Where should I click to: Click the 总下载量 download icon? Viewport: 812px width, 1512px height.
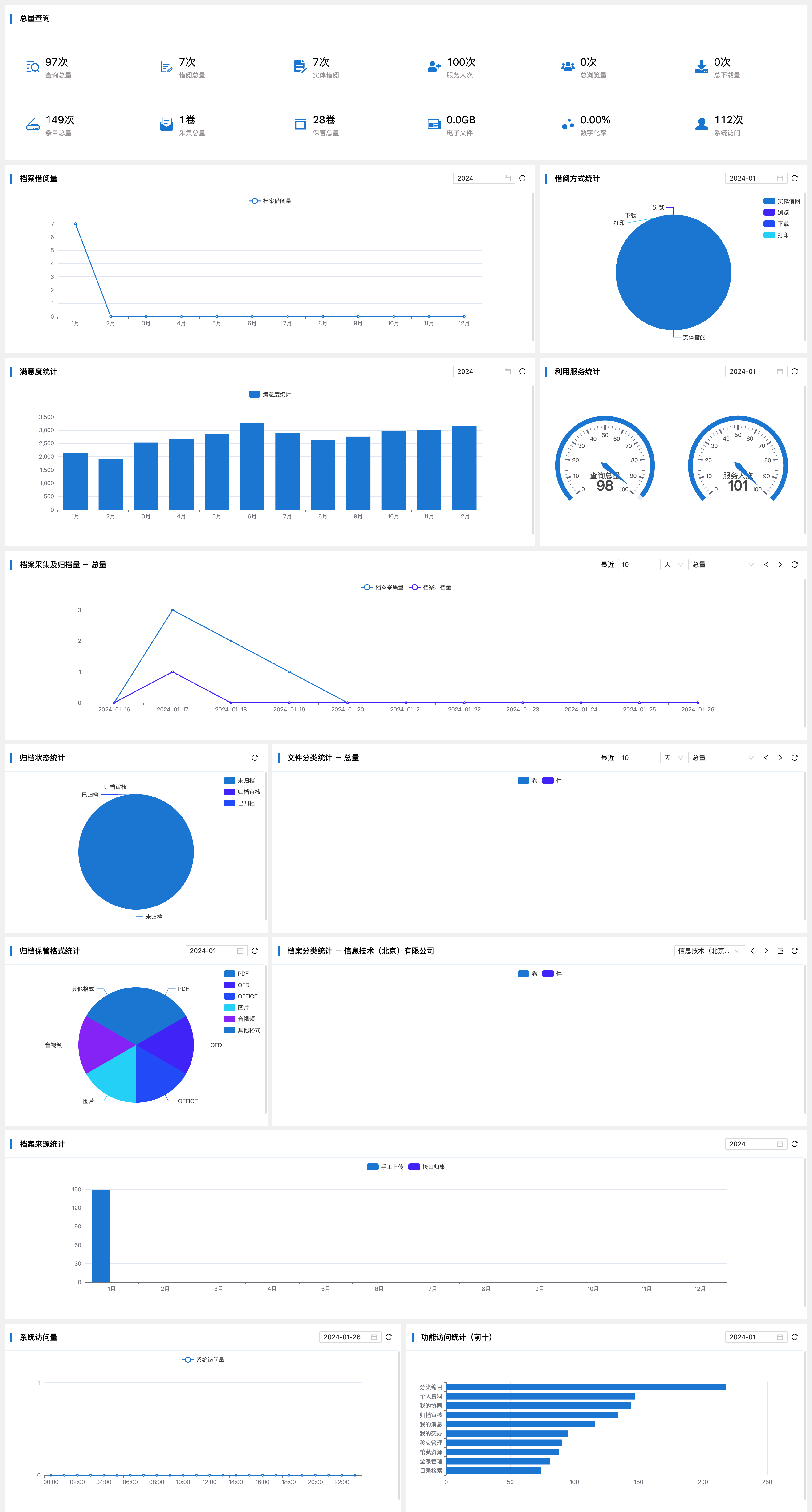702,66
